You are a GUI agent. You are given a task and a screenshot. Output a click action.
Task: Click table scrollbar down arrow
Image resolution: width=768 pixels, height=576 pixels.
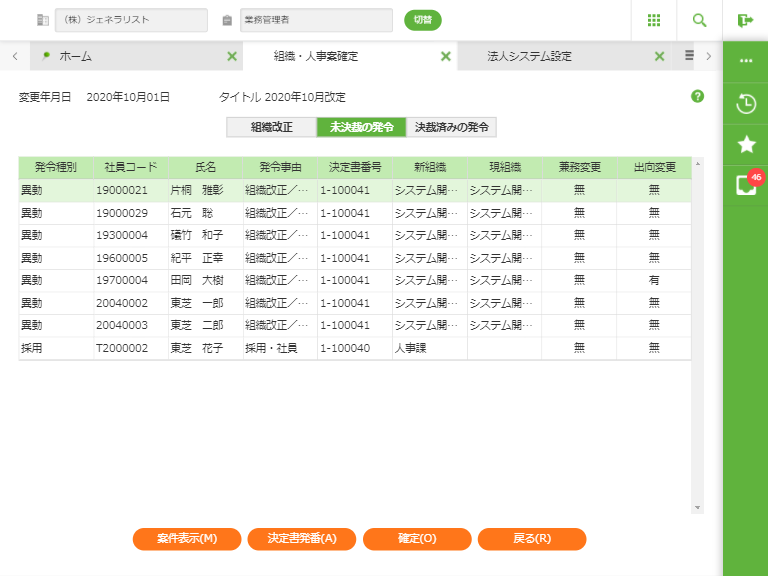coord(697,508)
